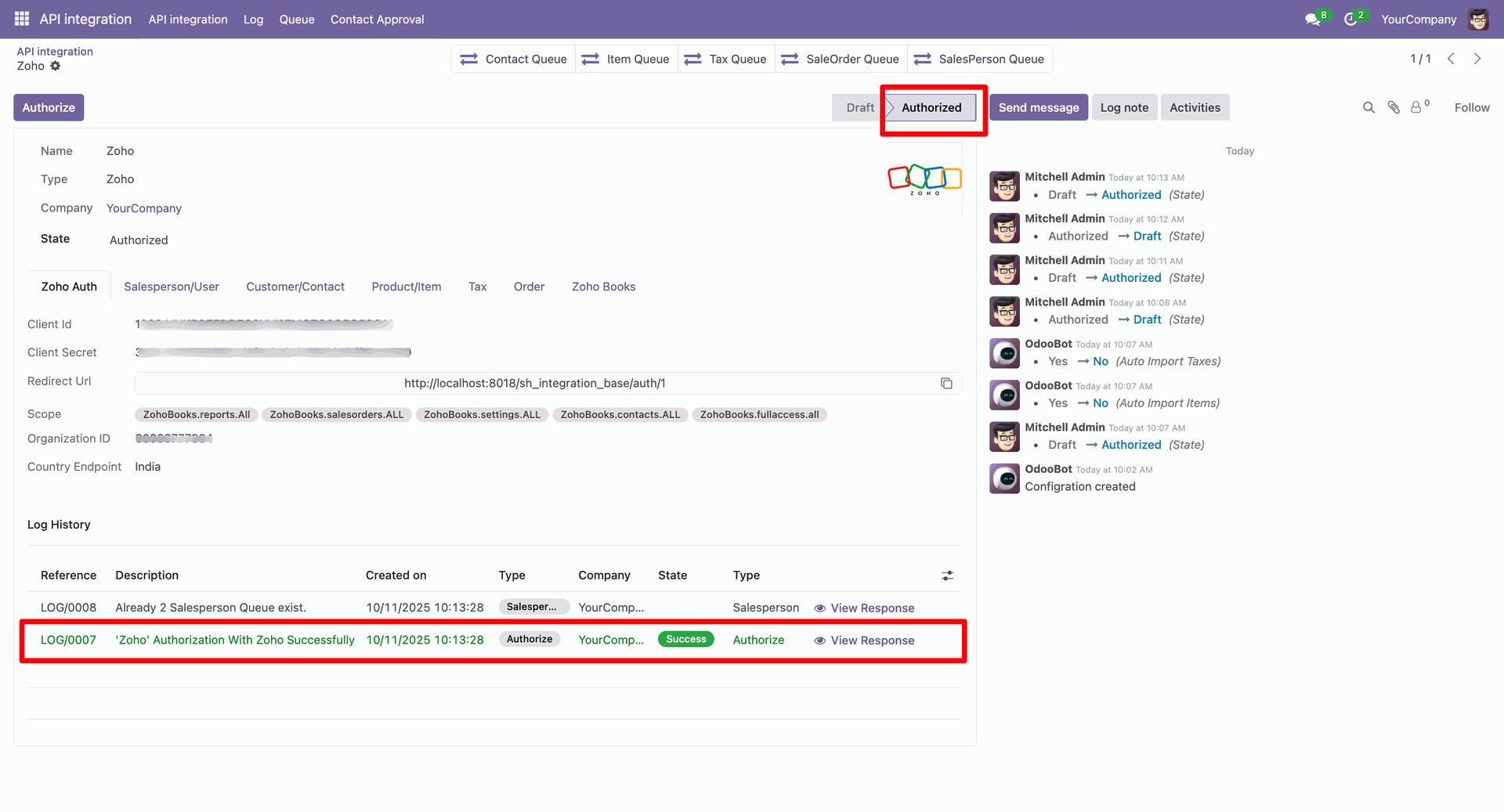Click the Authorize button
This screenshot has height=812, width=1504.
coord(49,107)
